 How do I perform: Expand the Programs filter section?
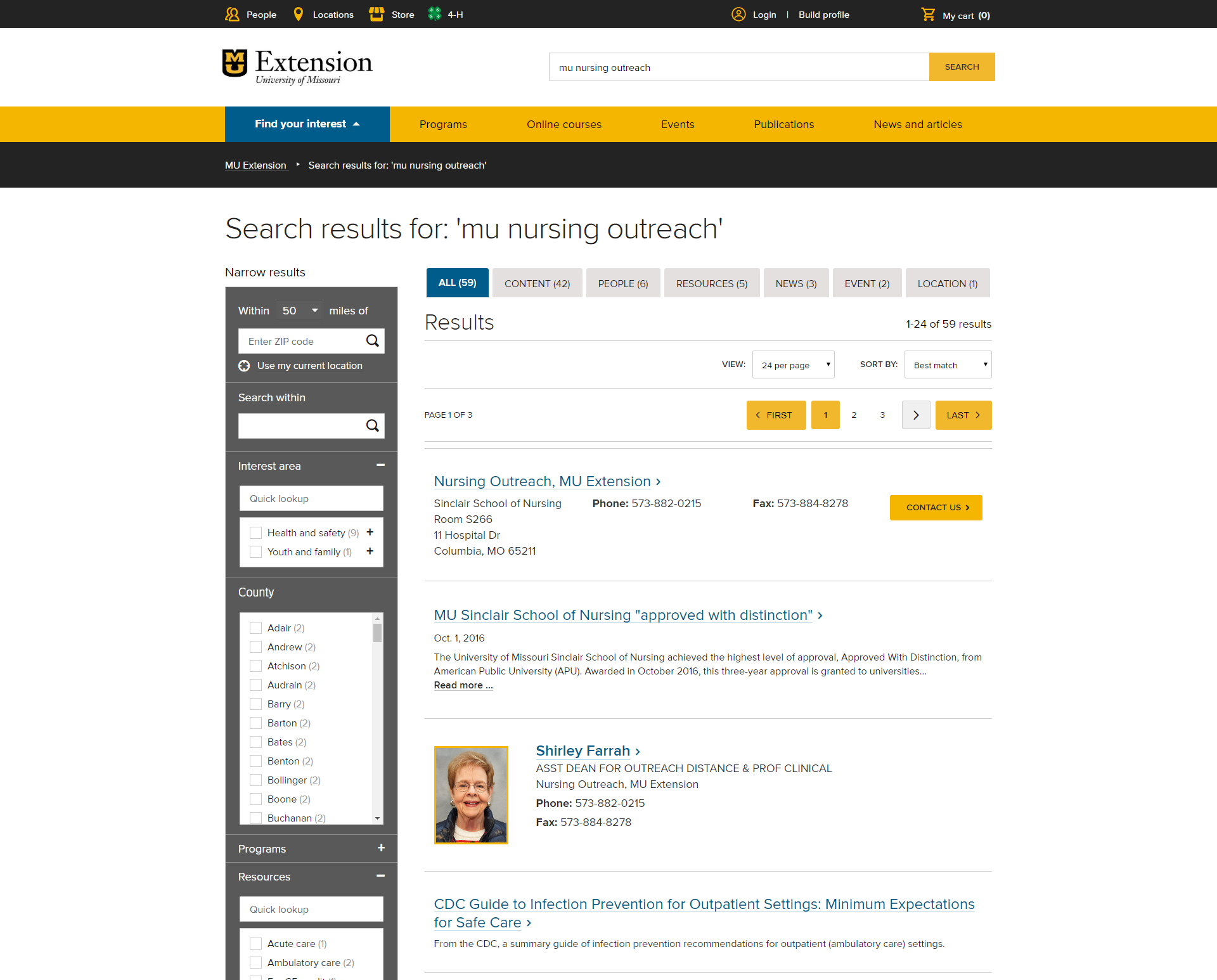381,848
